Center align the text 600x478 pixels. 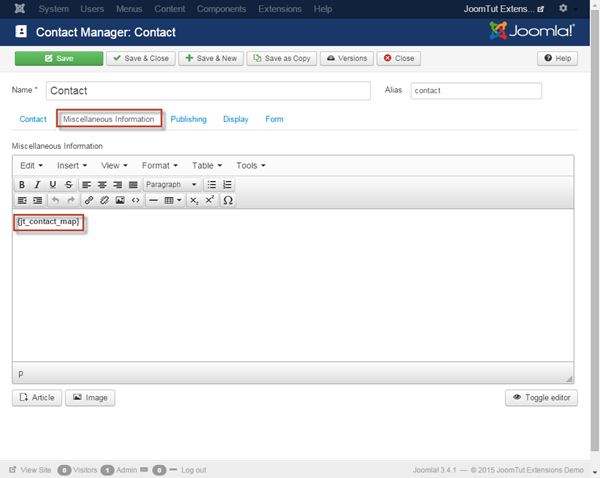coord(102,185)
